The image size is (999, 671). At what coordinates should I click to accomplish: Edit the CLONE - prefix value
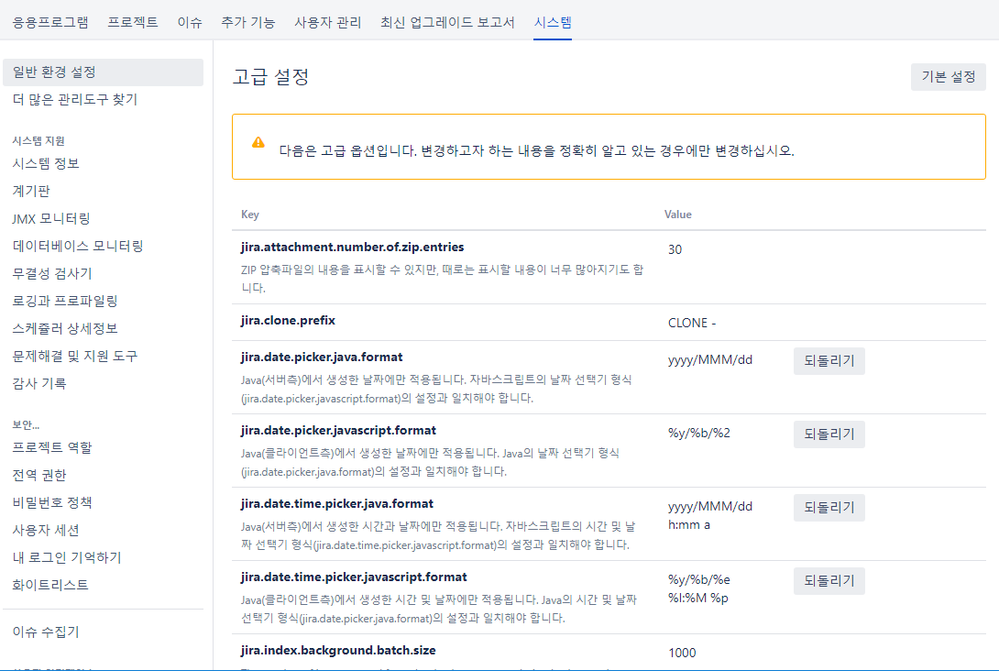tap(692, 322)
